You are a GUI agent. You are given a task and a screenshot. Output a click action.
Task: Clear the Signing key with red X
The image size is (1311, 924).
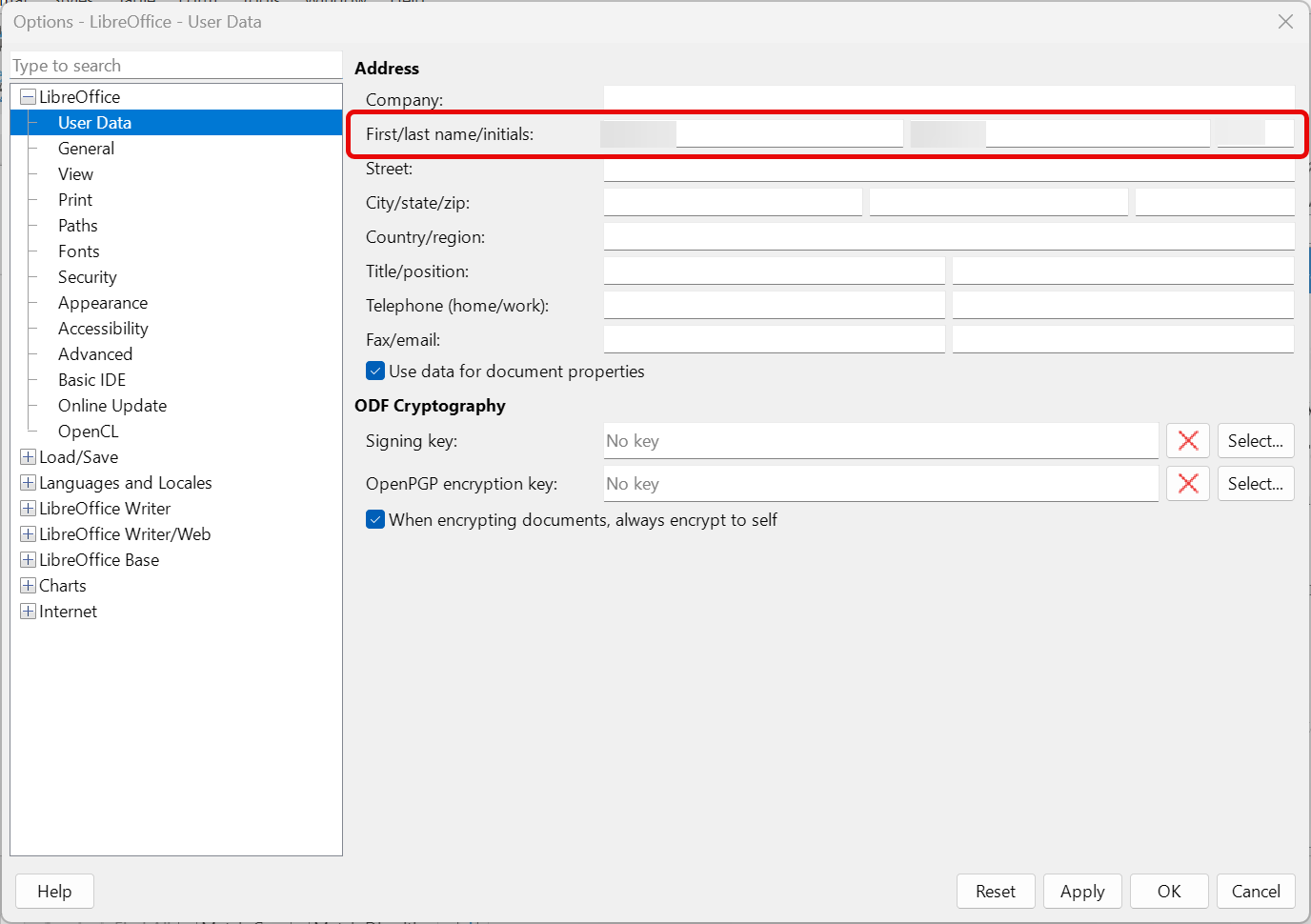coord(1188,441)
